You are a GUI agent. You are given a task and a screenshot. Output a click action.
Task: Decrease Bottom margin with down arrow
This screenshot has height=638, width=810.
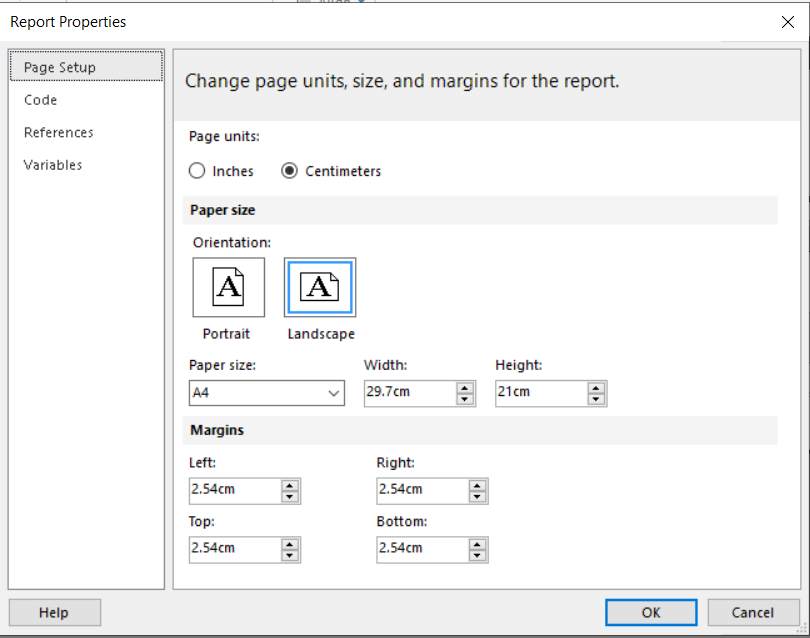pyautogui.click(x=477, y=555)
